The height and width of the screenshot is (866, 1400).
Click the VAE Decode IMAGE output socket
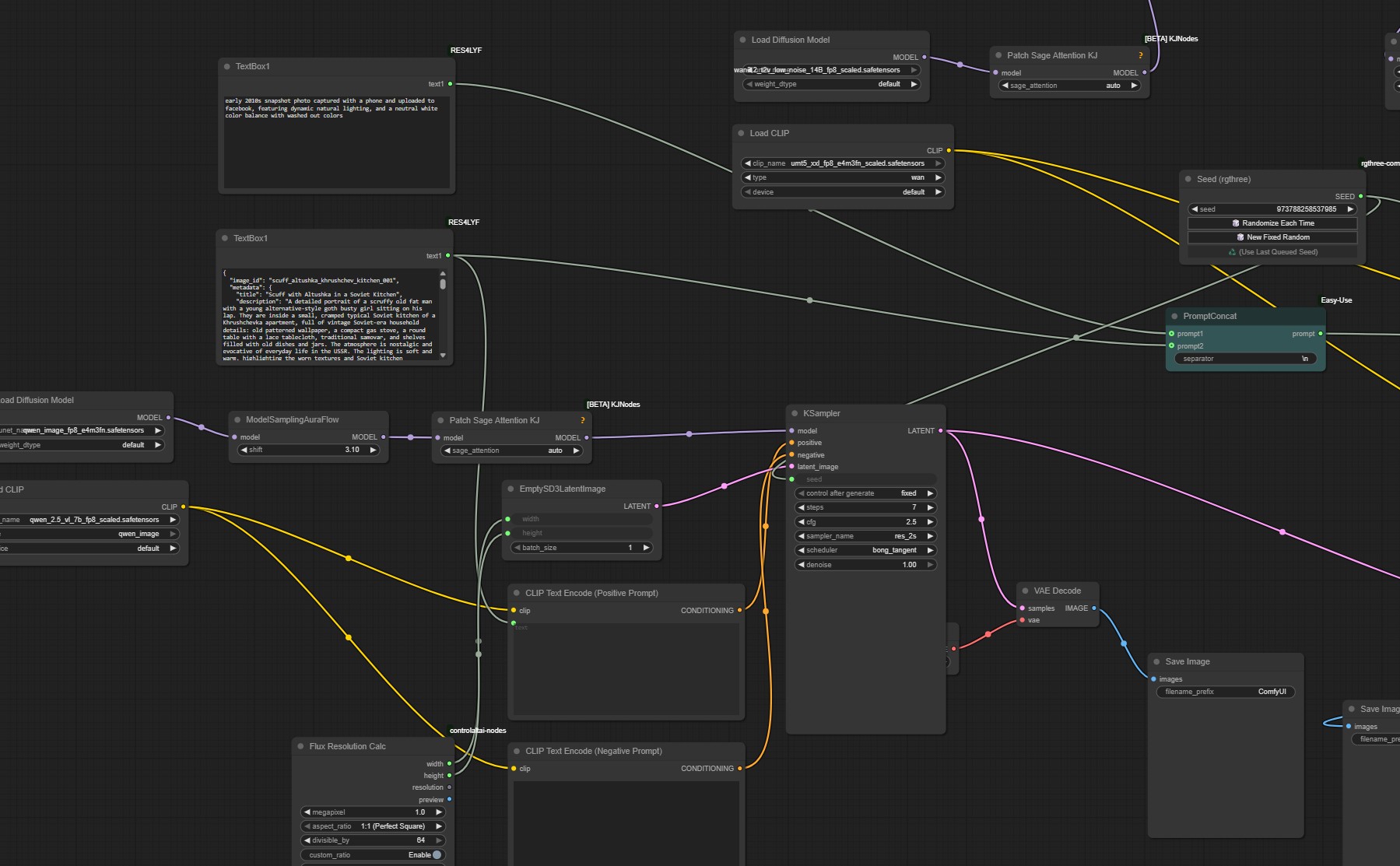tap(1094, 608)
